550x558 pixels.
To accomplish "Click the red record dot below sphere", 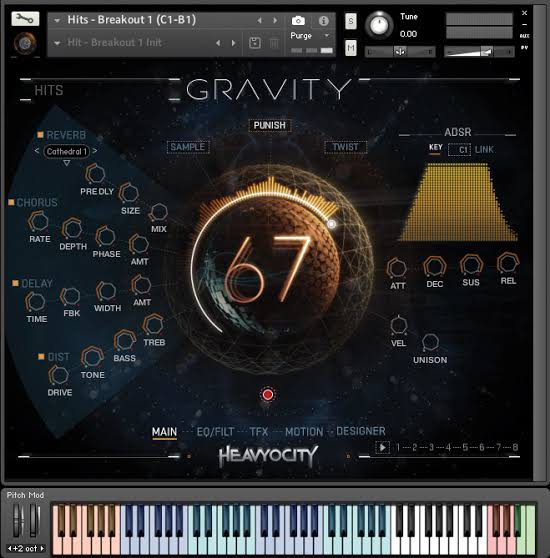I will (x=268, y=394).
